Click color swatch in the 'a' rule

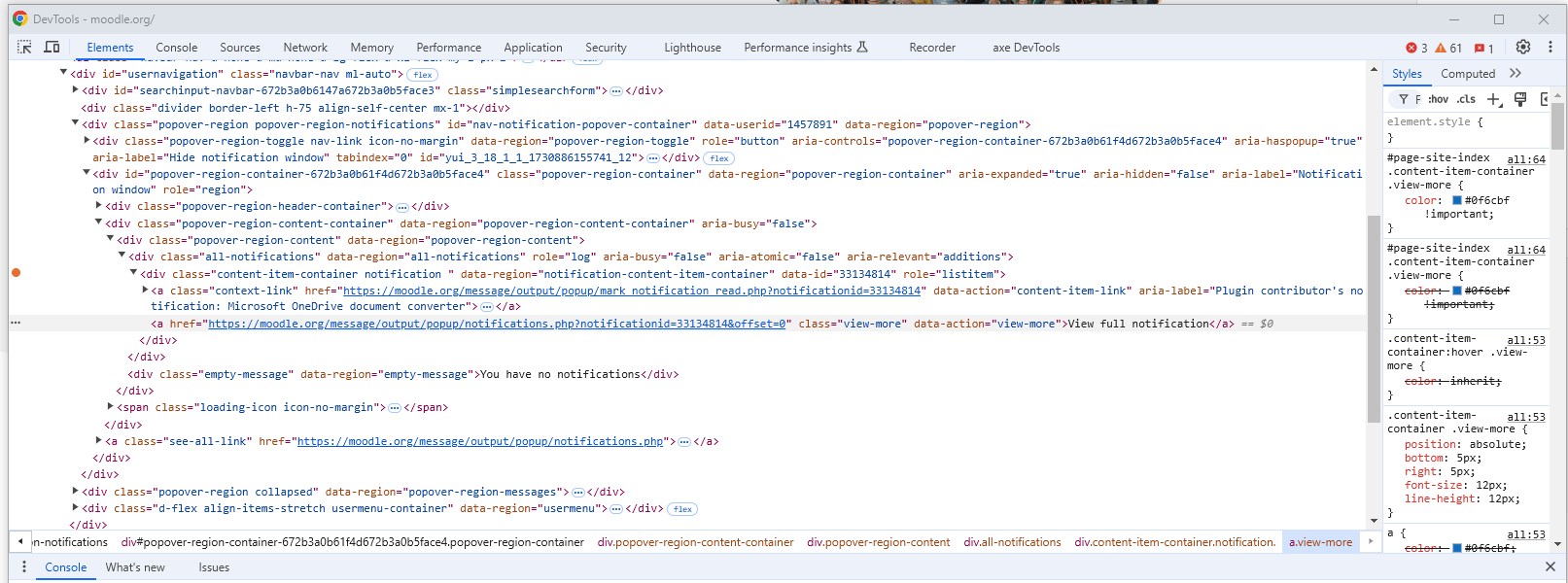(x=1457, y=548)
